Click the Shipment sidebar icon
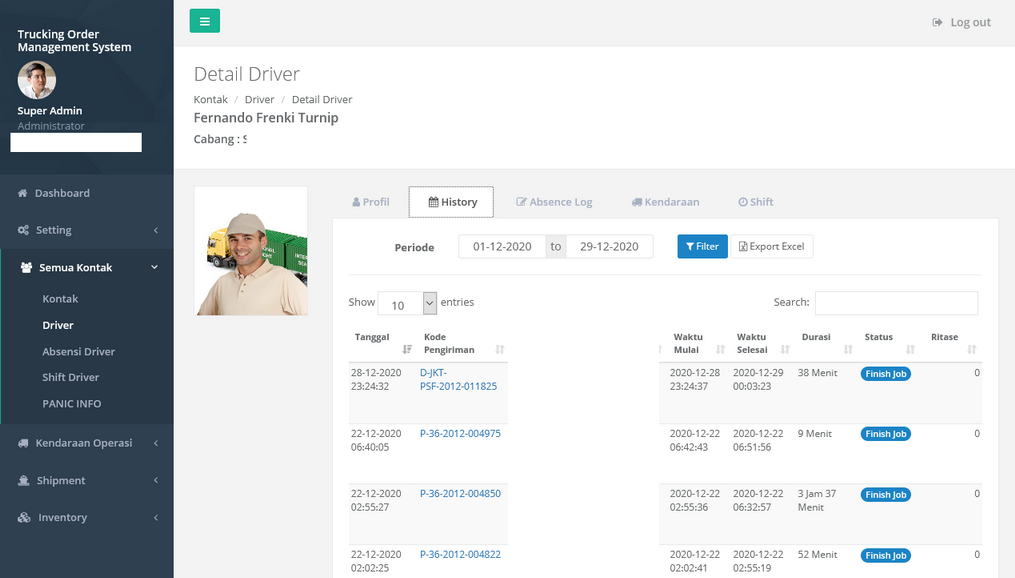Viewport: 1015px width, 578px height. pos(24,480)
